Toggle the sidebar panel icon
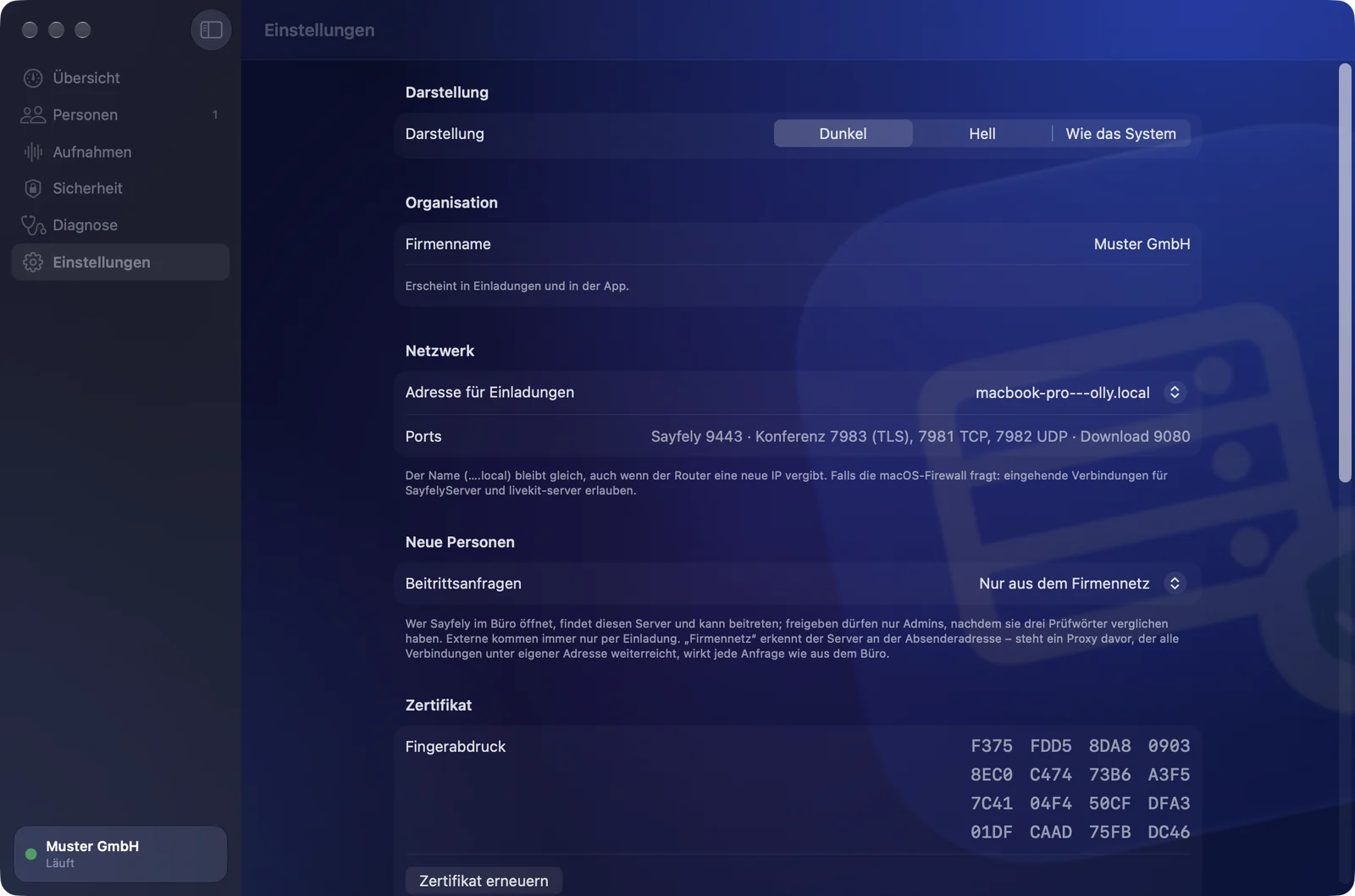The image size is (1355, 896). tap(211, 30)
